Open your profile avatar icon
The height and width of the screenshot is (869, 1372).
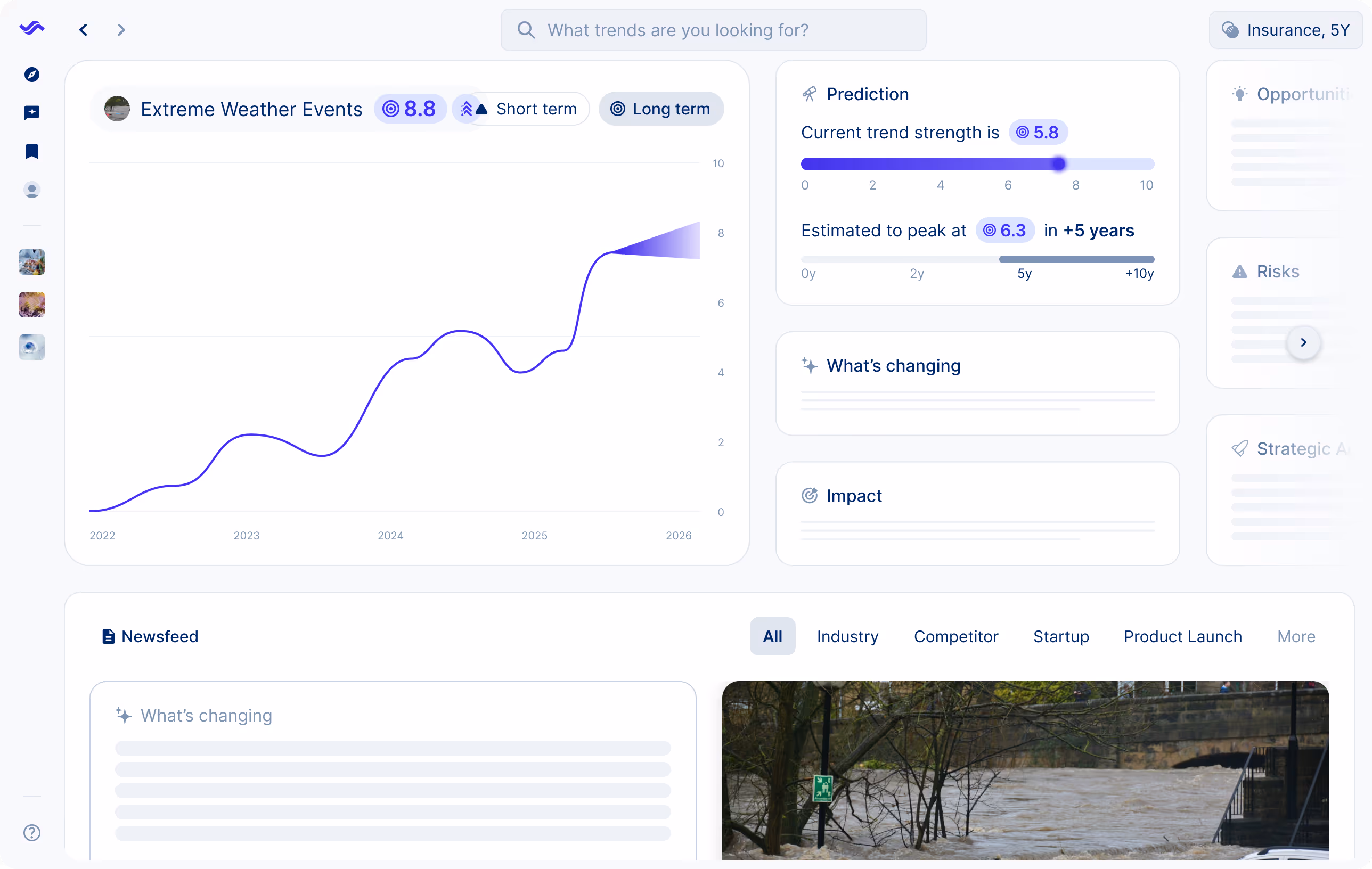coord(32,190)
